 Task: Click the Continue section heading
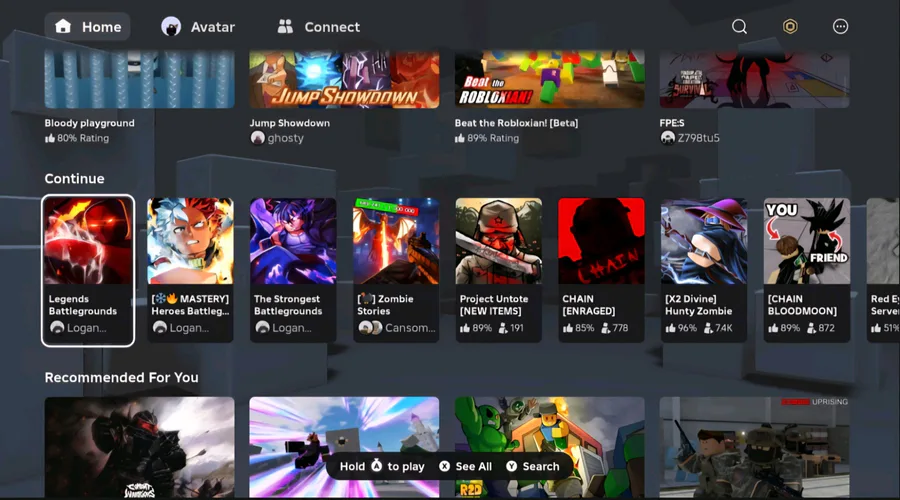click(75, 179)
